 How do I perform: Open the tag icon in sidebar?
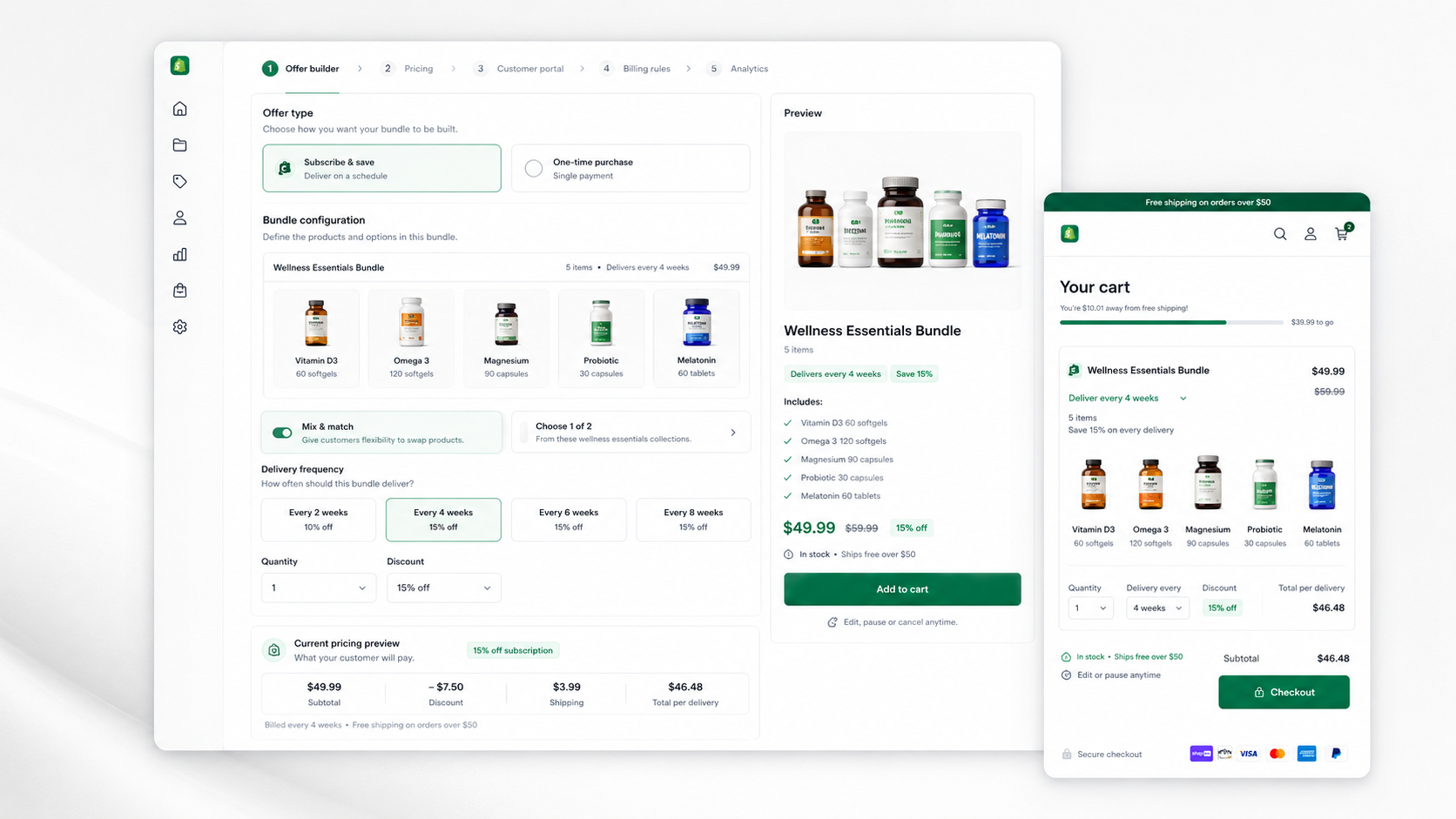[179, 181]
